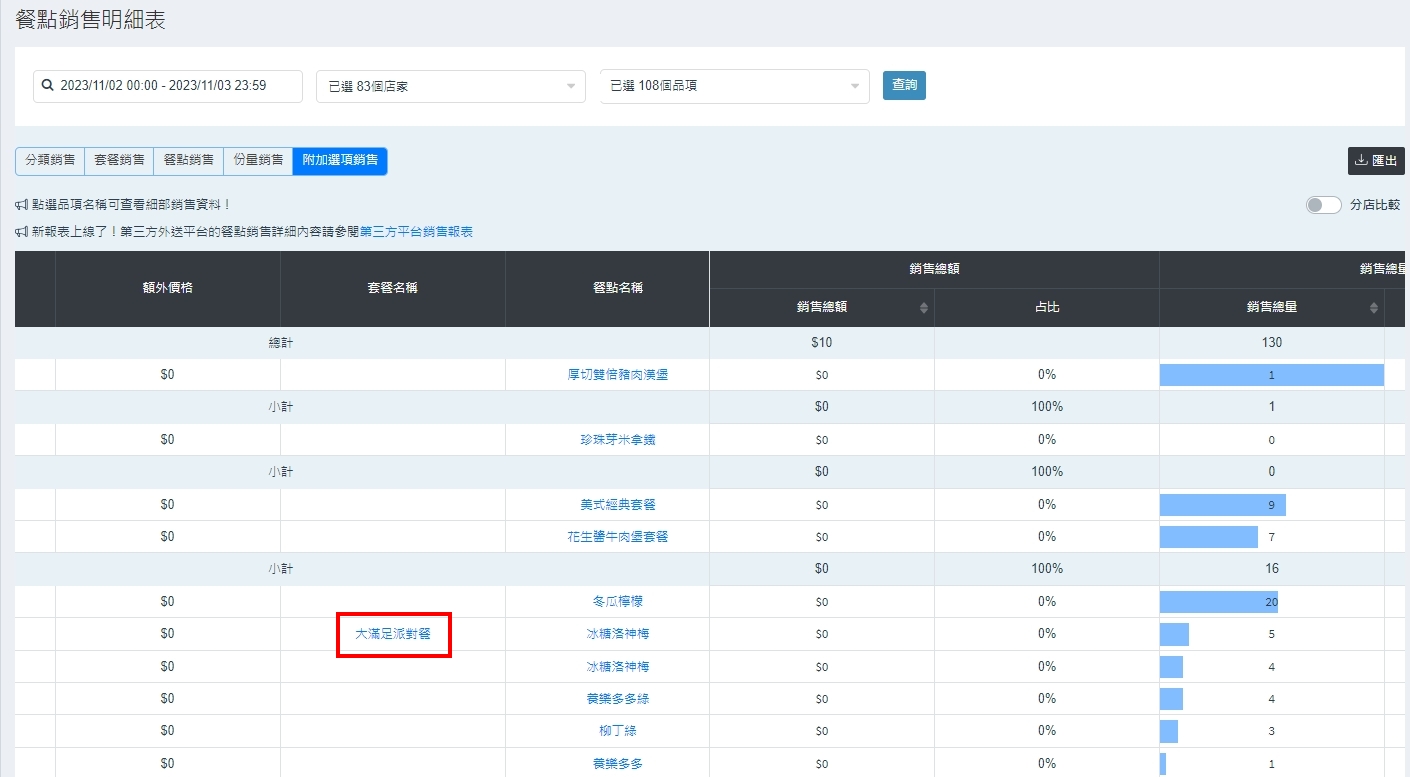
Task: Click the magnifier icon in date range field
Action: coord(47,86)
